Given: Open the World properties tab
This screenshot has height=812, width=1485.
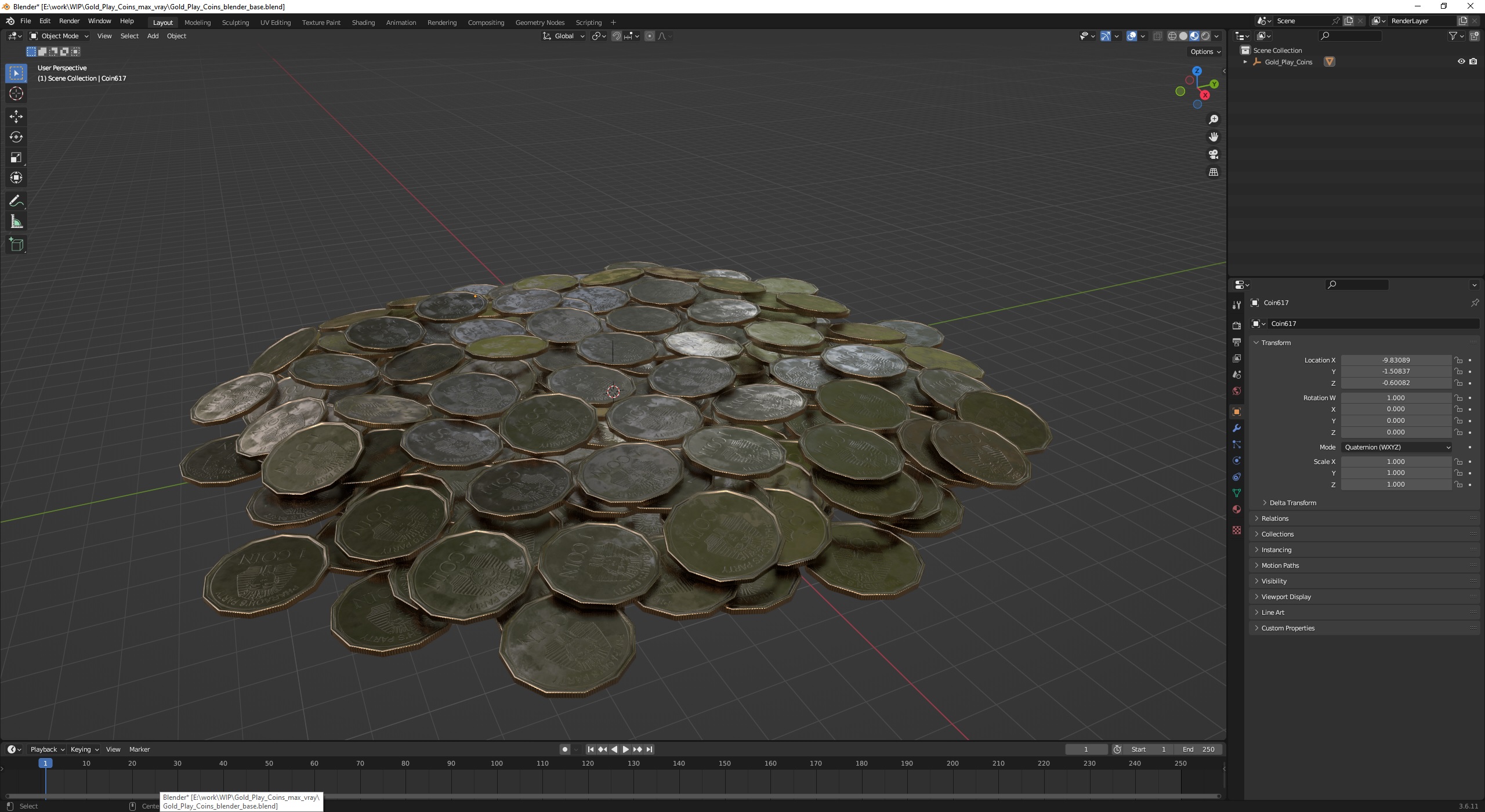Looking at the screenshot, I should (x=1237, y=391).
